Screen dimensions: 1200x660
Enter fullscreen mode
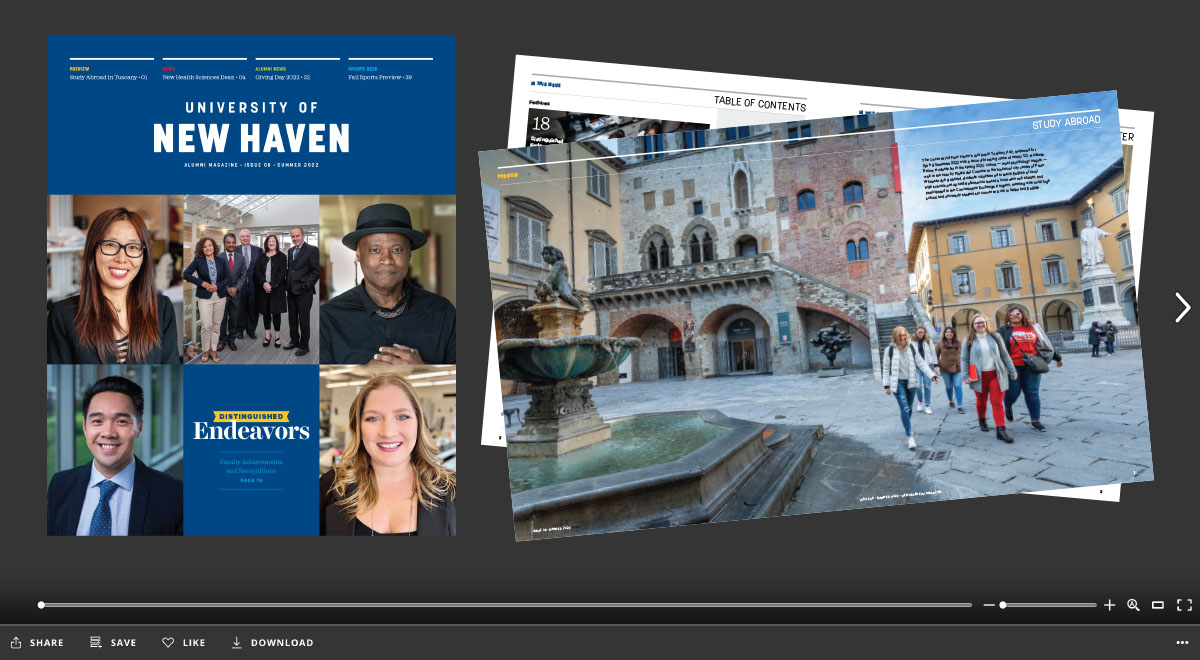coord(1184,605)
